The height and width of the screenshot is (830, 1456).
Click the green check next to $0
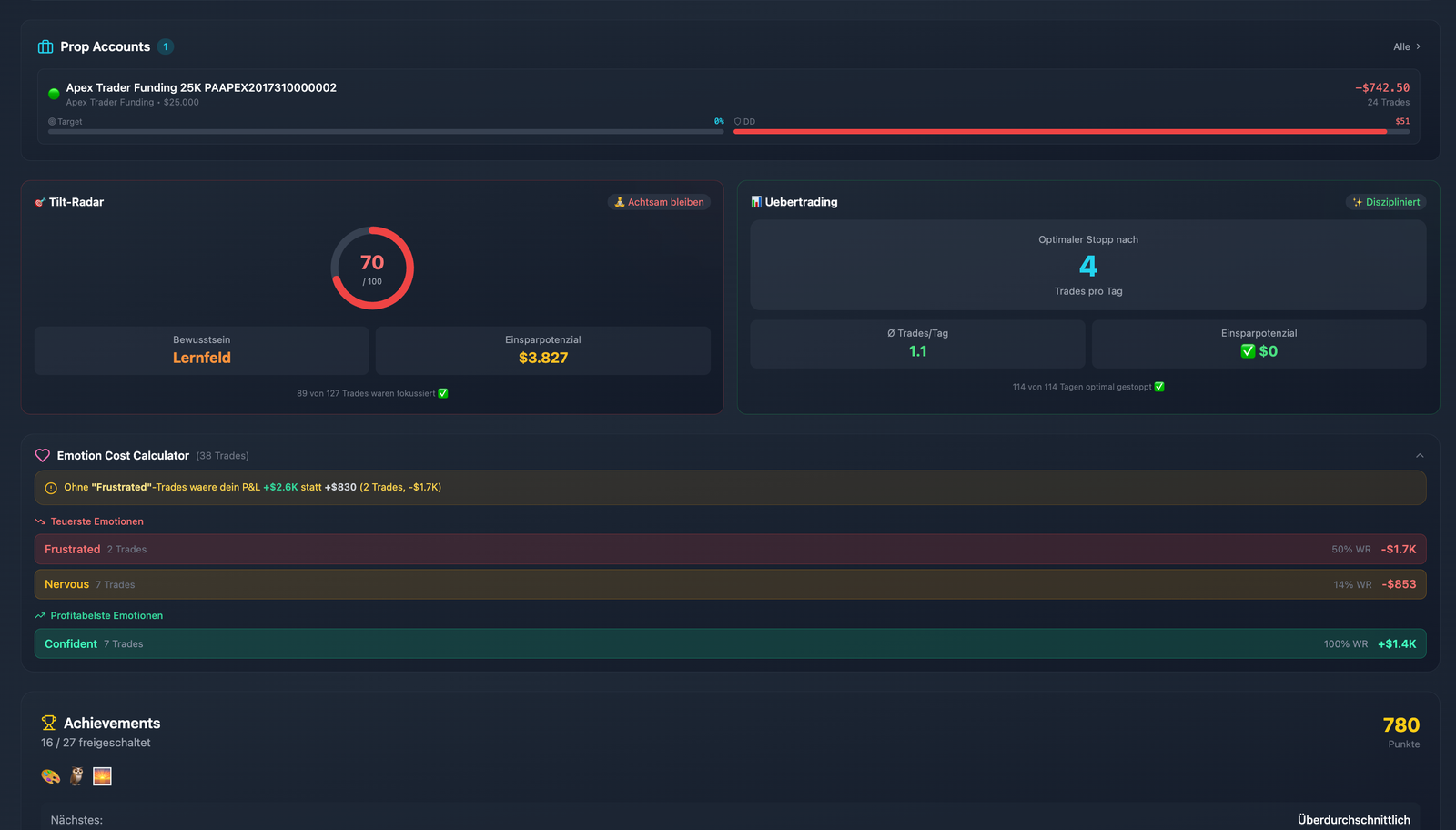[1248, 351]
